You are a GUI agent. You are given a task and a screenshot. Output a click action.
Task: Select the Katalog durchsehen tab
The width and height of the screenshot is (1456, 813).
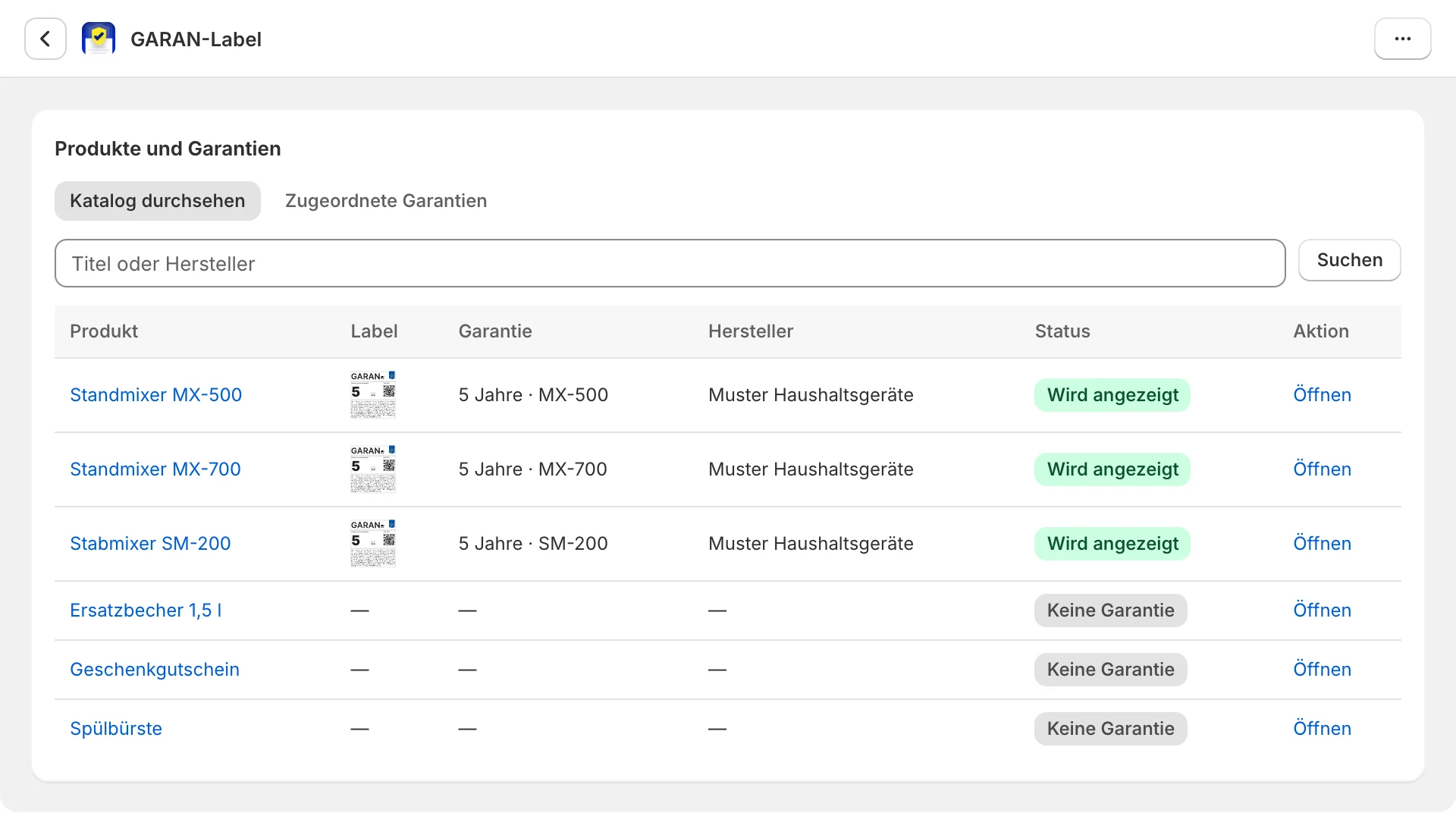[158, 201]
